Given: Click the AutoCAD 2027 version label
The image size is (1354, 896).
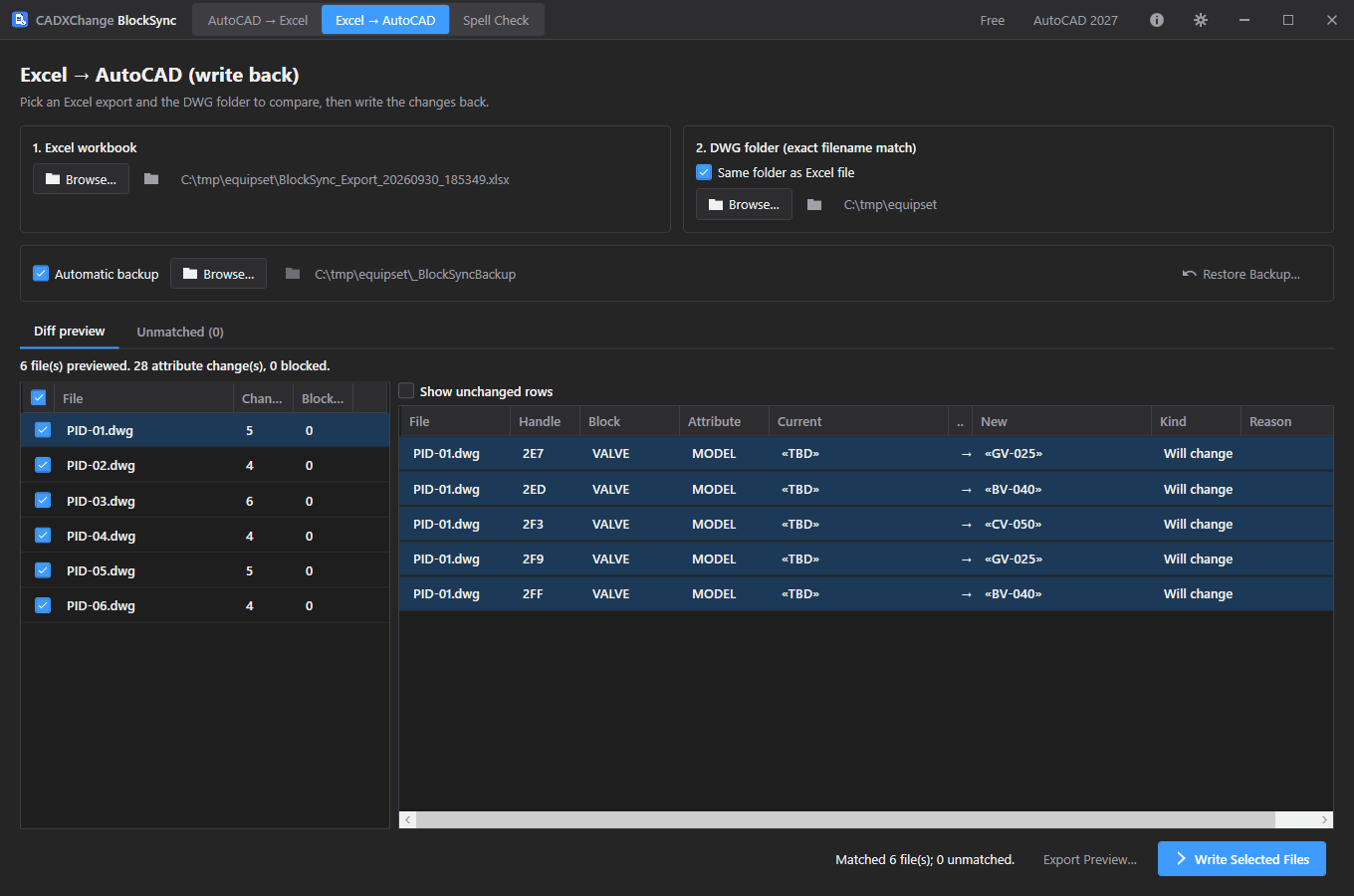Looking at the screenshot, I should (1075, 20).
